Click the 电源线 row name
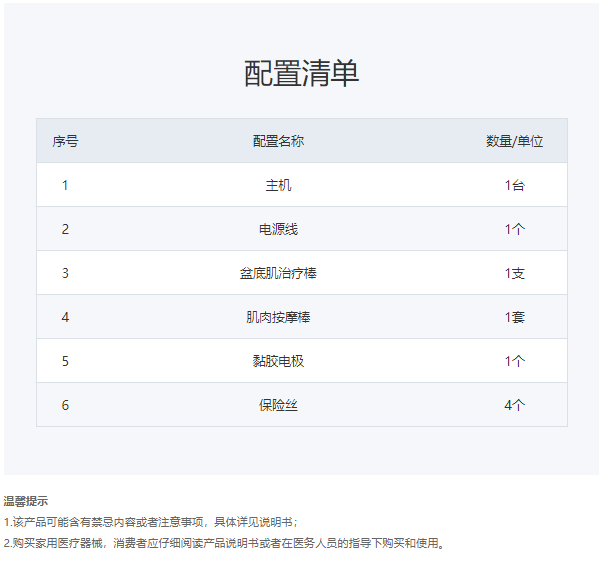The height and width of the screenshot is (582, 599). click(278, 229)
